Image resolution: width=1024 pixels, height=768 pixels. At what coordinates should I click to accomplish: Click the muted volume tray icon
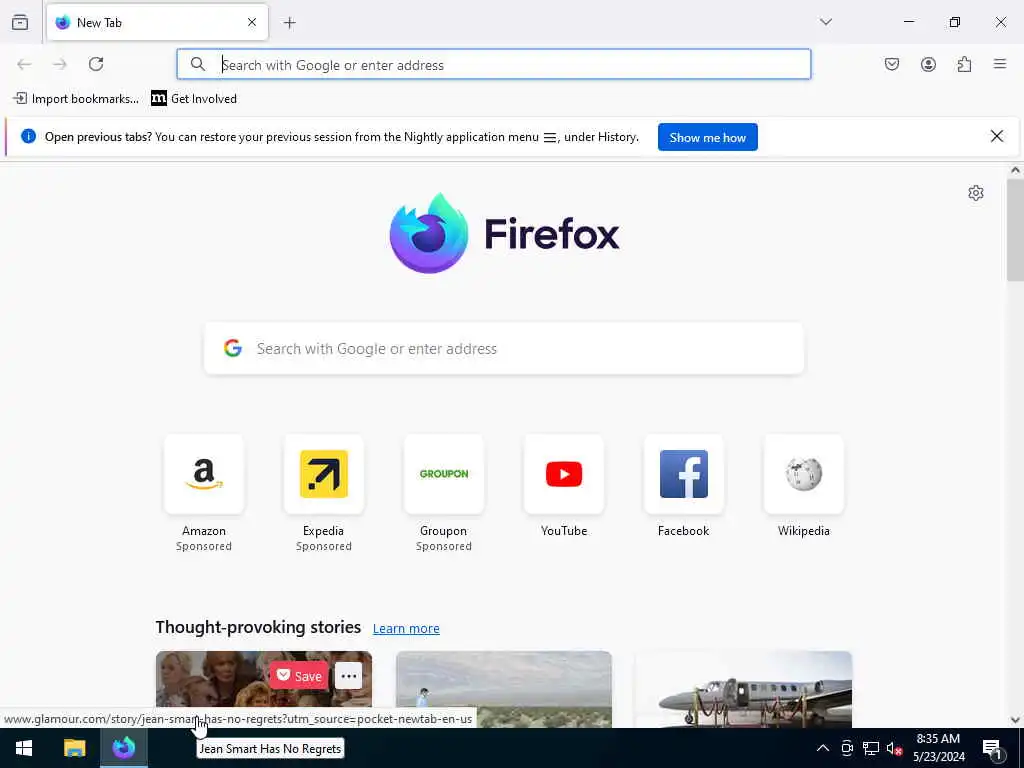pyautogui.click(x=893, y=748)
